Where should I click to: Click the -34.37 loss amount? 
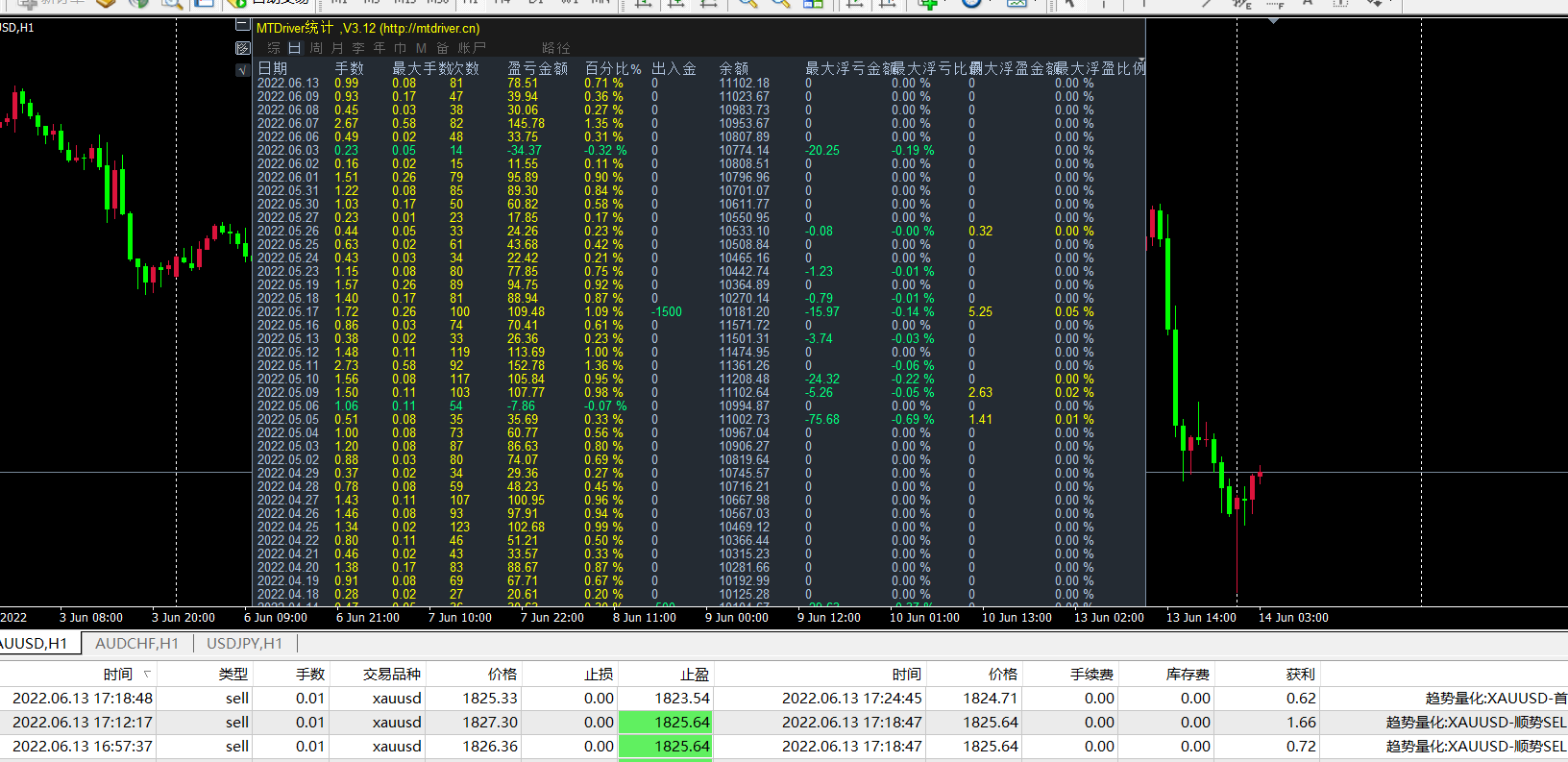pos(525,151)
